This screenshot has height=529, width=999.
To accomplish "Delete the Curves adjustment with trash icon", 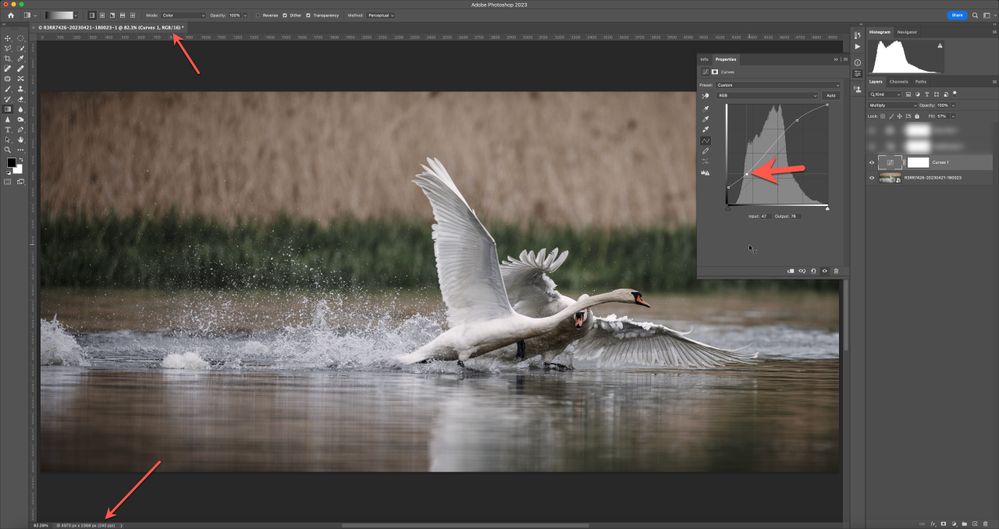I will coord(836,270).
